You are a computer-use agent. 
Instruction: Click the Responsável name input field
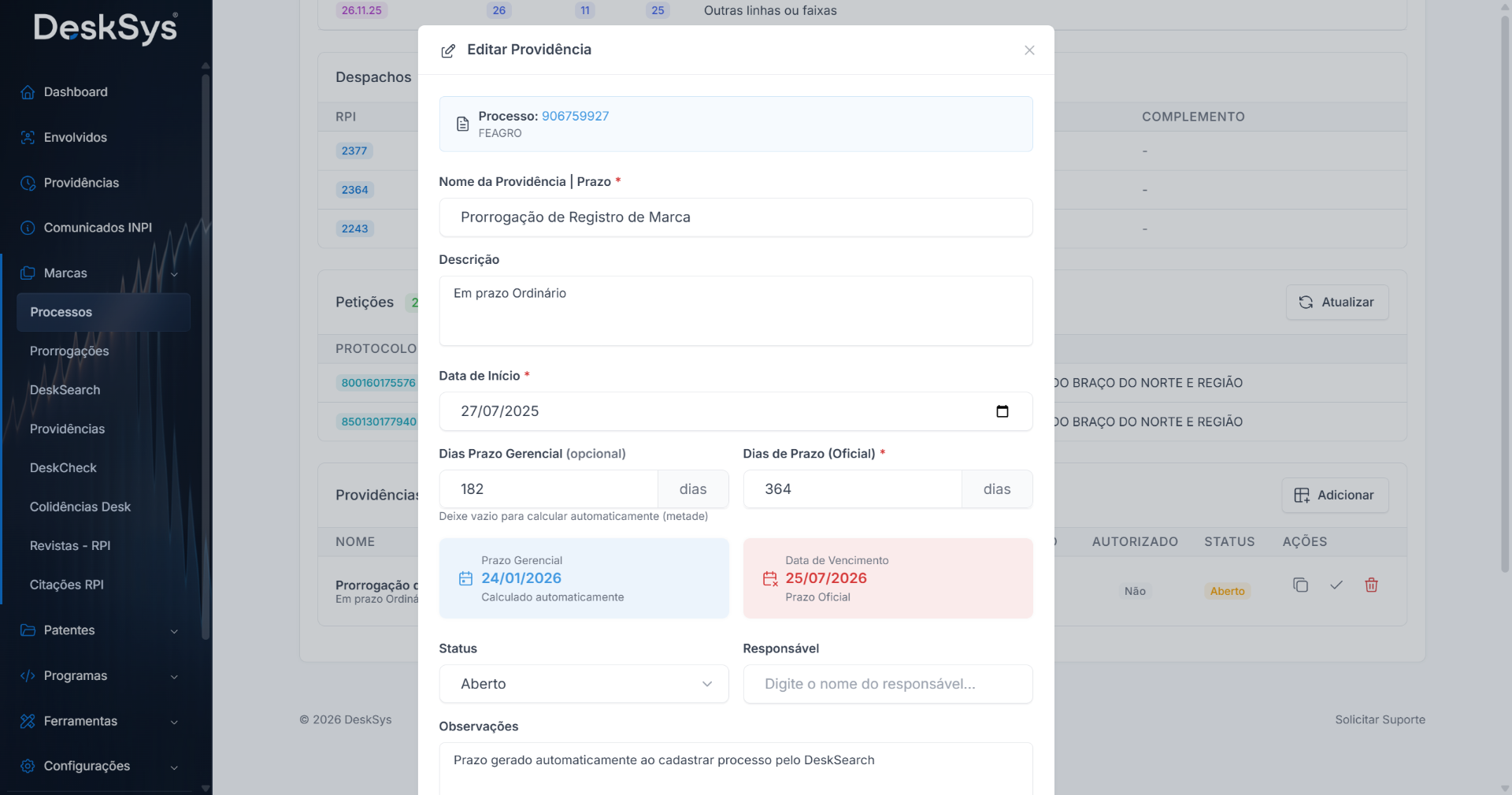coord(888,684)
